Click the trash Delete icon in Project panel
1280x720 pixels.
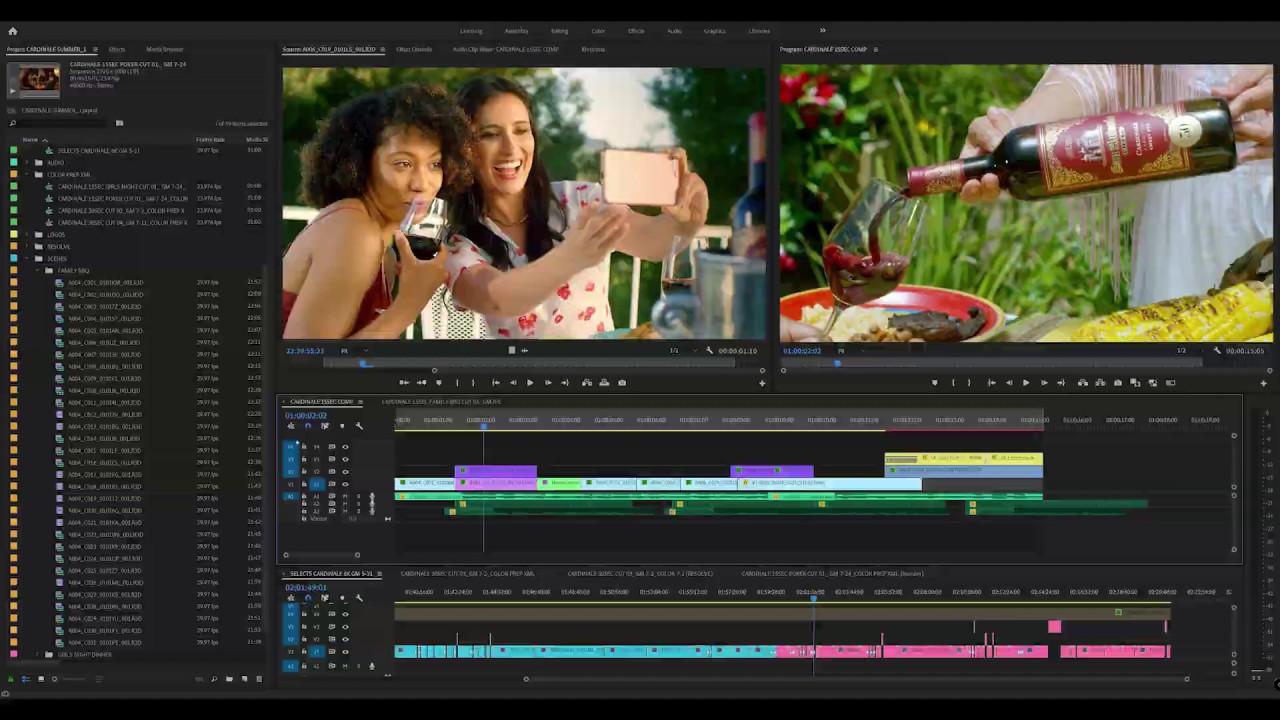[259, 679]
